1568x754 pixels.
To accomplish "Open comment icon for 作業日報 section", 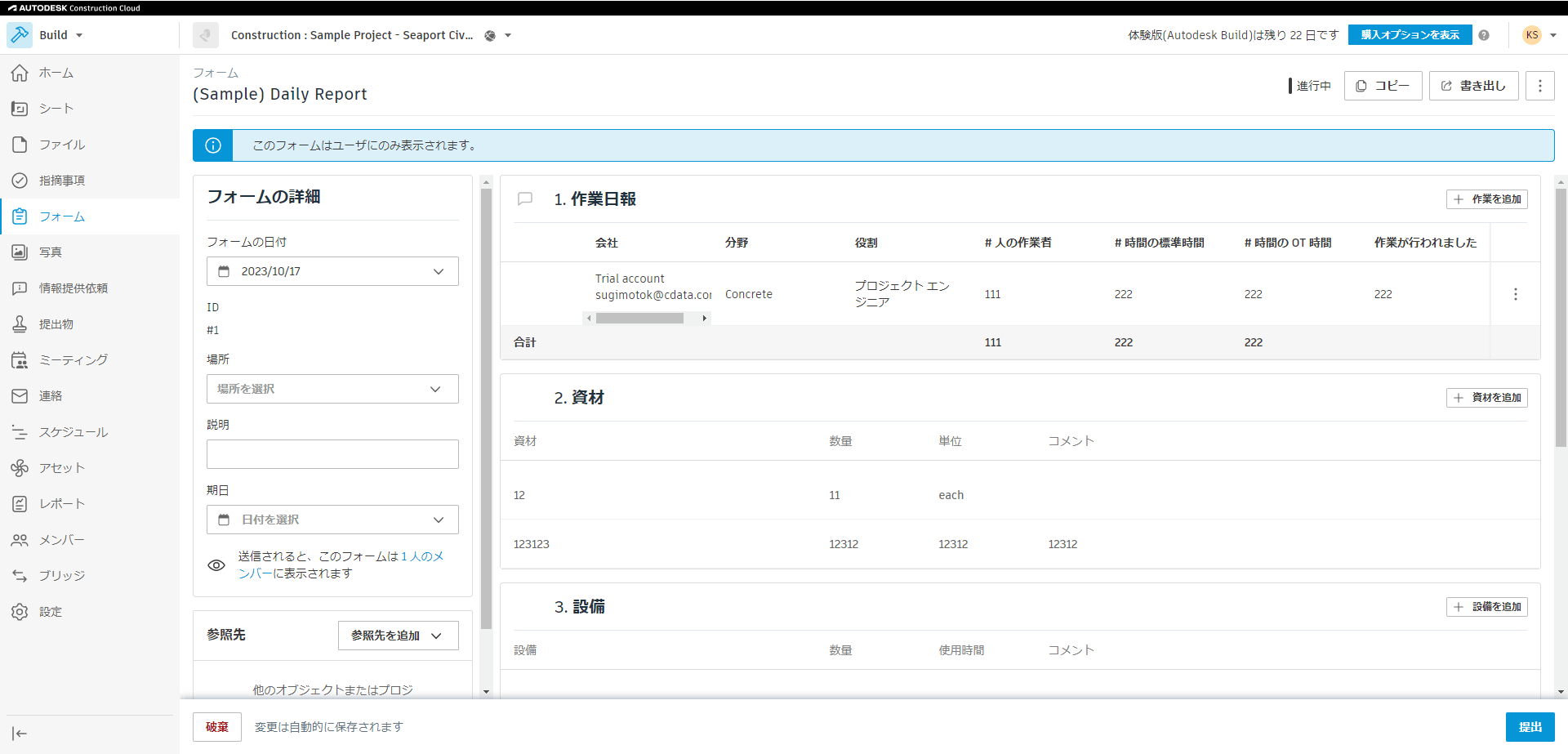I will 525,199.
